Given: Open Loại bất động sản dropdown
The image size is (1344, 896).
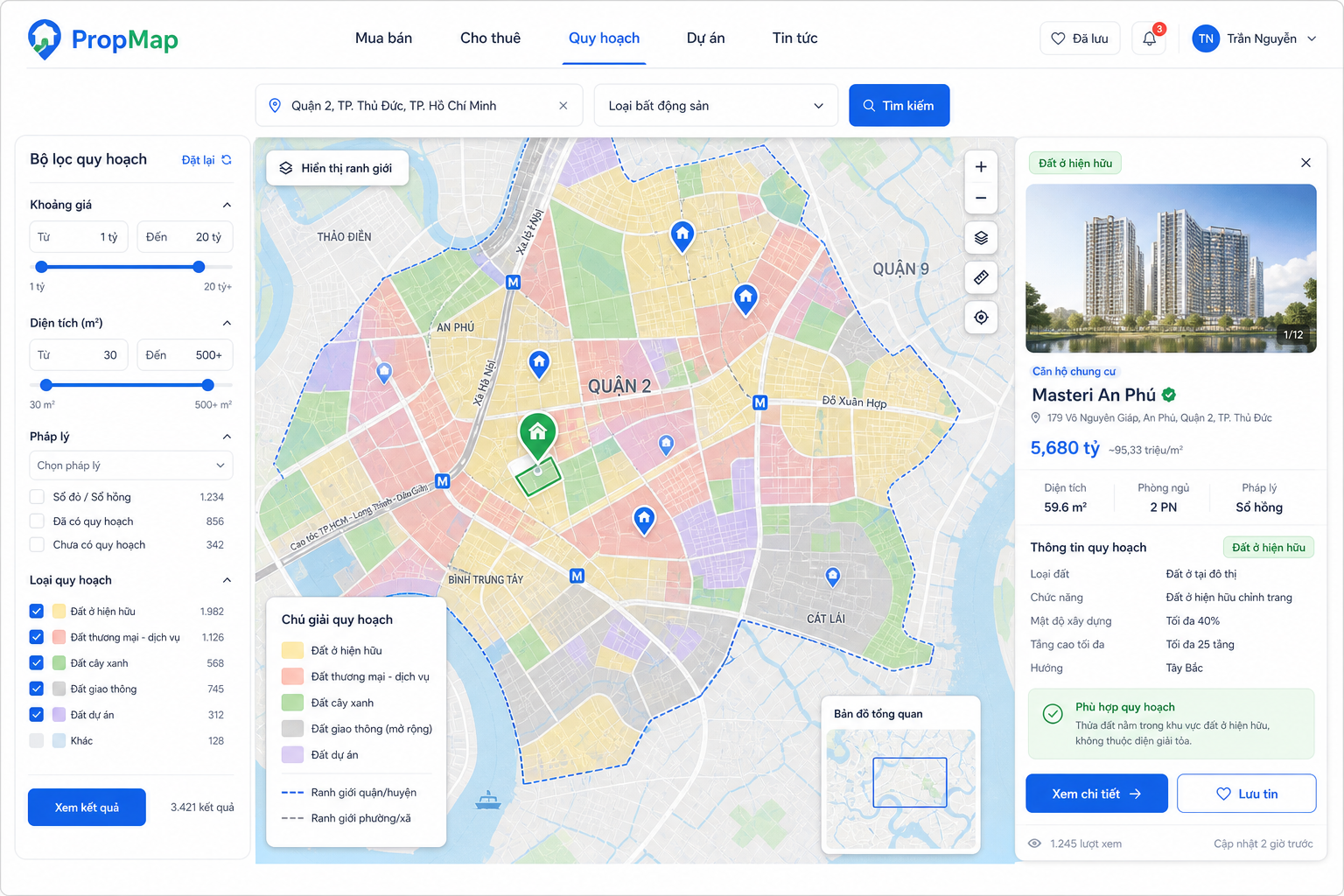Looking at the screenshot, I should [x=716, y=106].
